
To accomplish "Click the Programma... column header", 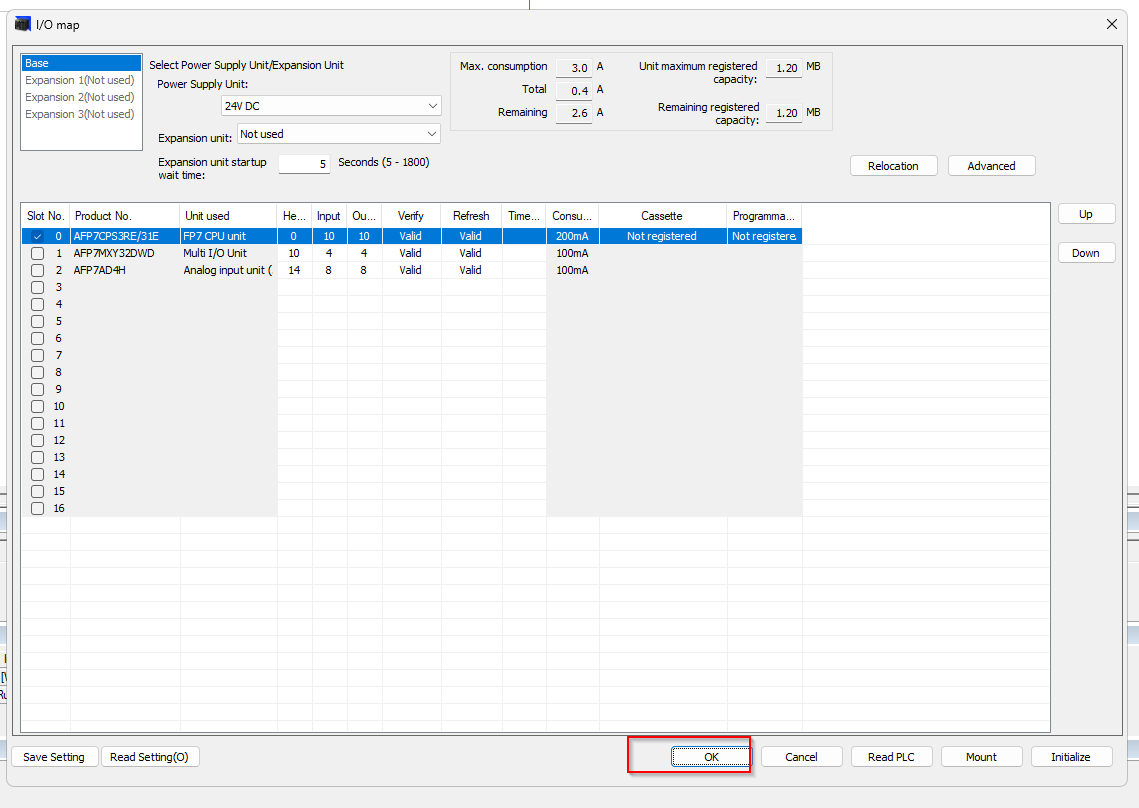I will coord(764,216).
